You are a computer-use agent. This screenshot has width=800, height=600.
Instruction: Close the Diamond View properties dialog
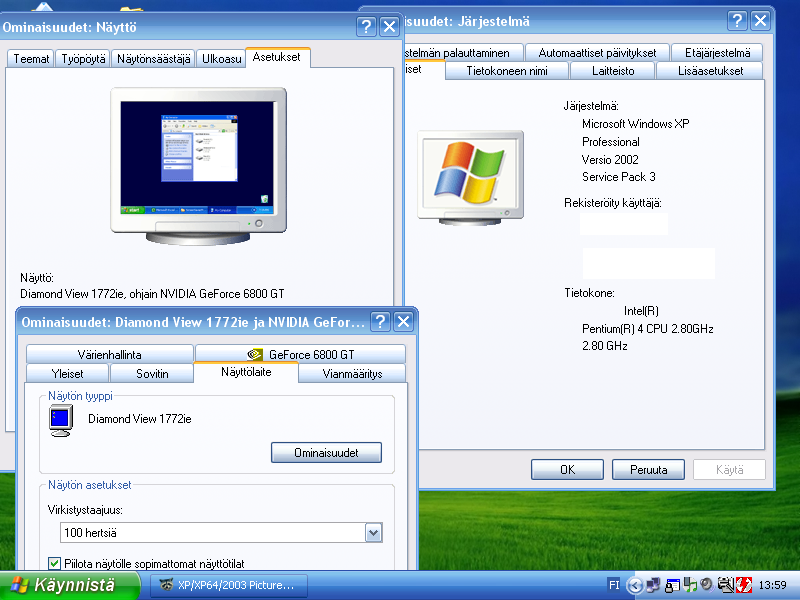pyautogui.click(x=404, y=322)
